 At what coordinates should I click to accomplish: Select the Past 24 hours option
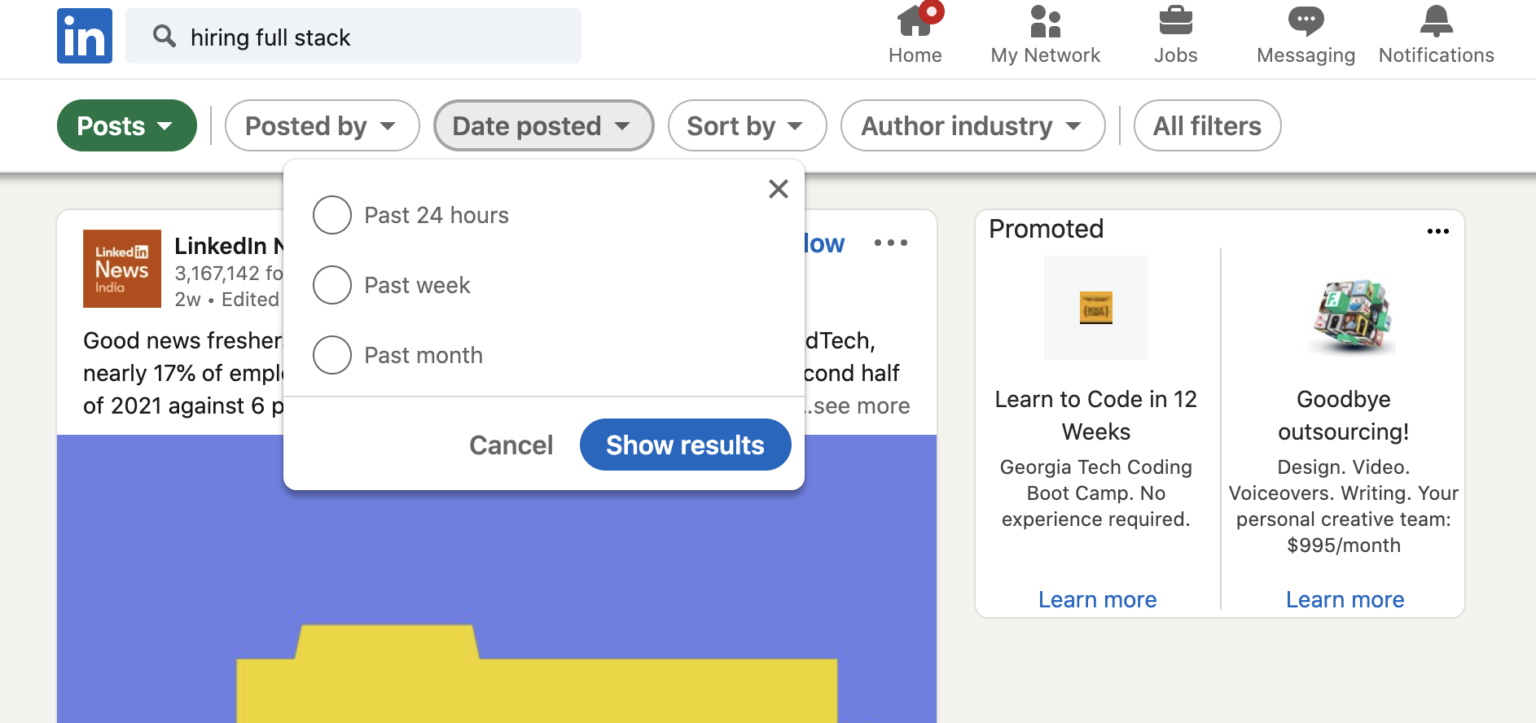coord(332,215)
